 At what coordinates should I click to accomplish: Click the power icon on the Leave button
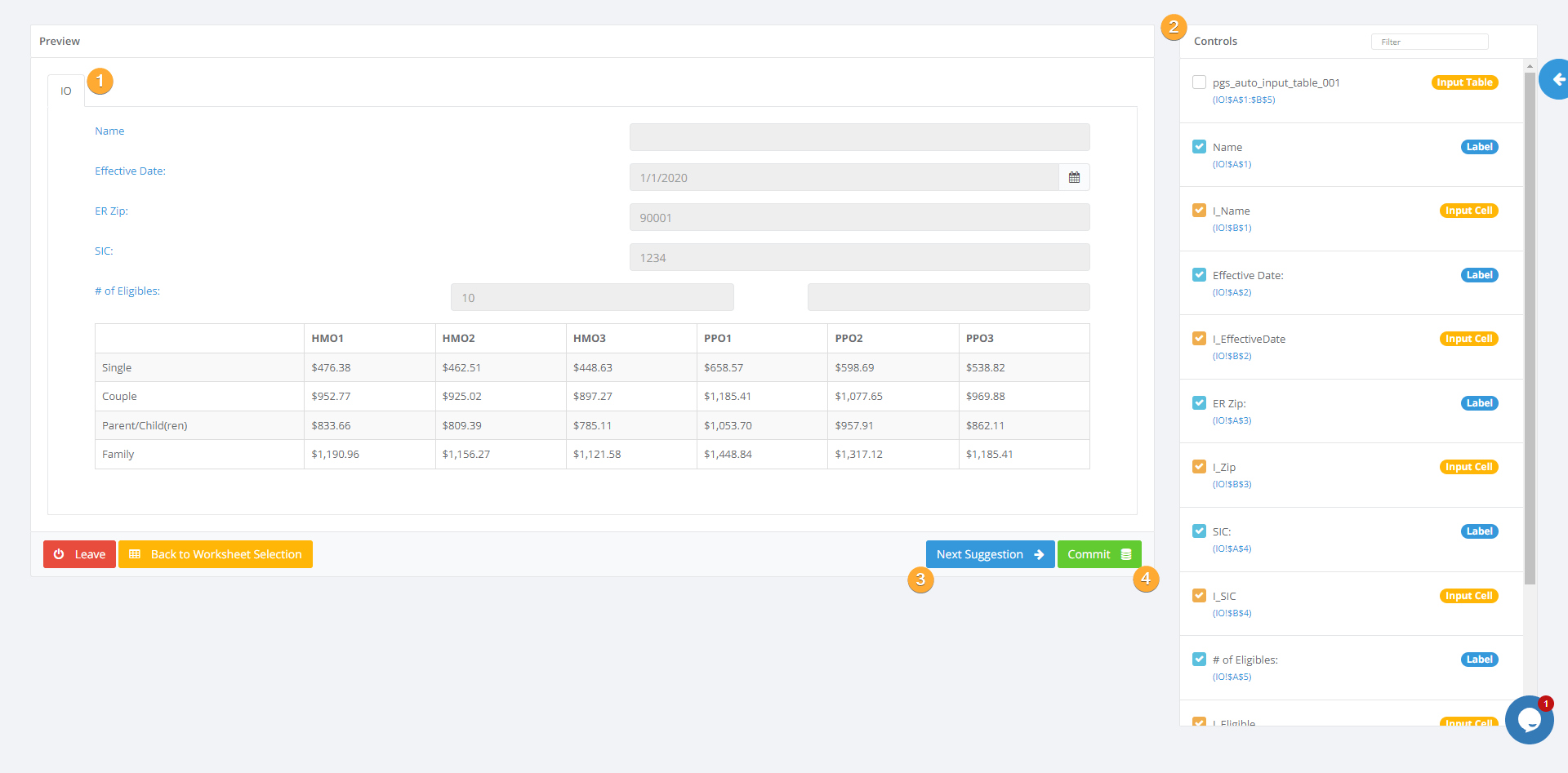pyautogui.click(x=59, y=554)
